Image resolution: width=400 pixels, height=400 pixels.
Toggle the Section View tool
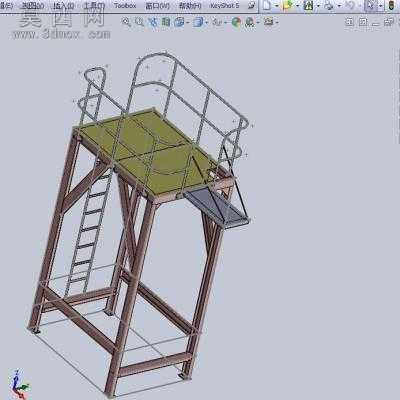click(x=166, y=22)
